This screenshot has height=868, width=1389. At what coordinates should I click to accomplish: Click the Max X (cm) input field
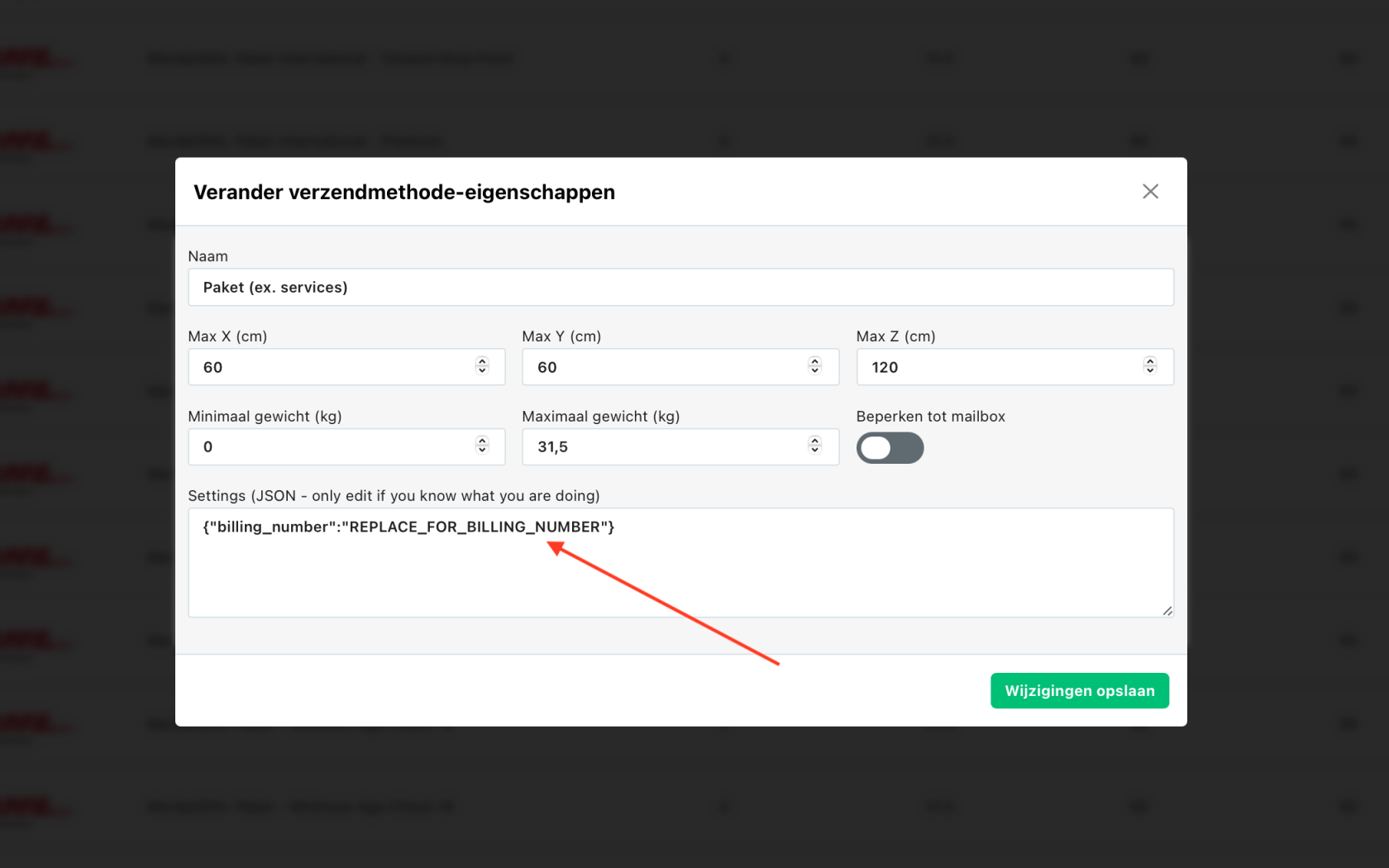coord(331,367)
